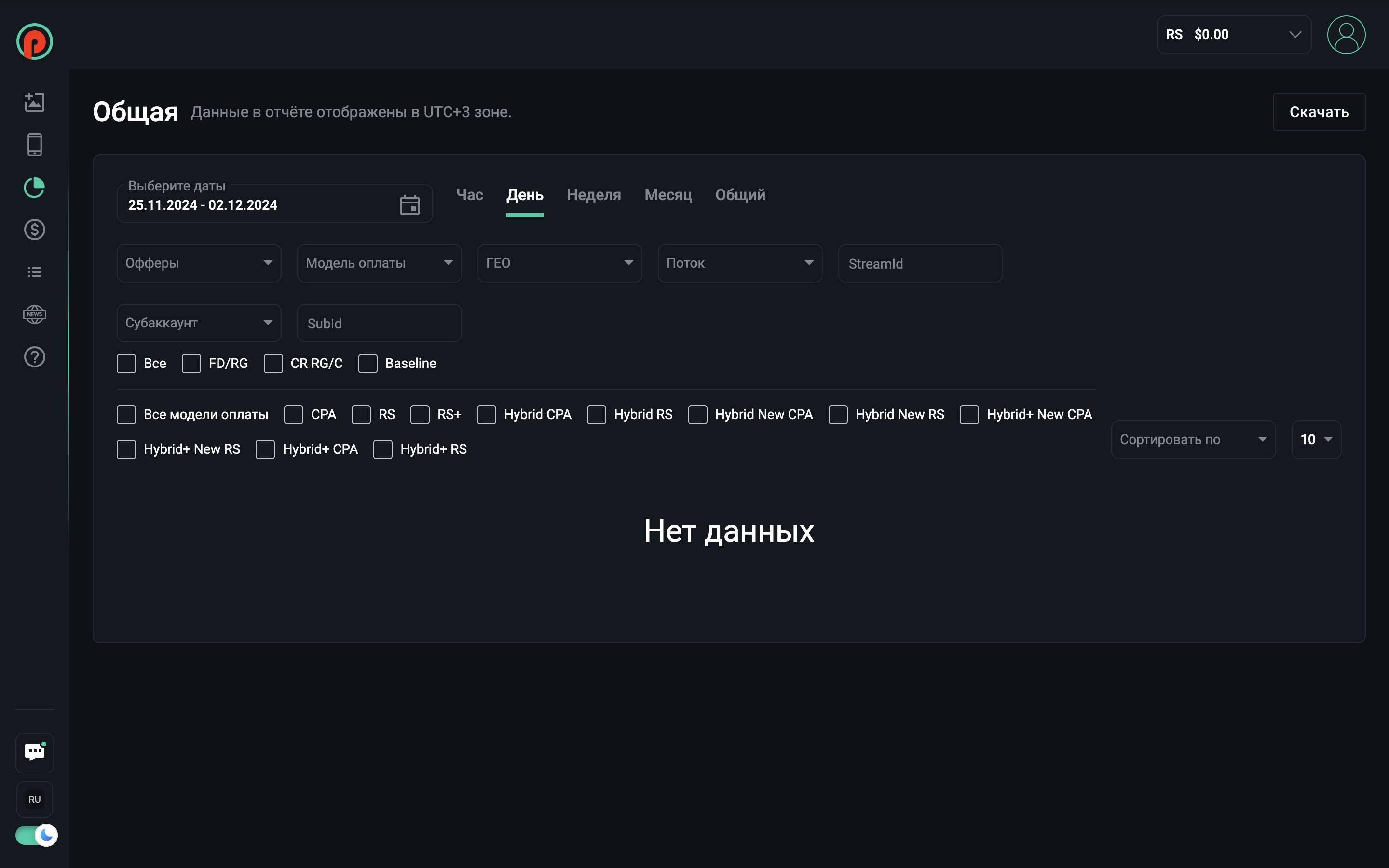The width and height of the screenshot is (1389, 868).
Task: Open the help question mark icon
Action: [34, 357]
